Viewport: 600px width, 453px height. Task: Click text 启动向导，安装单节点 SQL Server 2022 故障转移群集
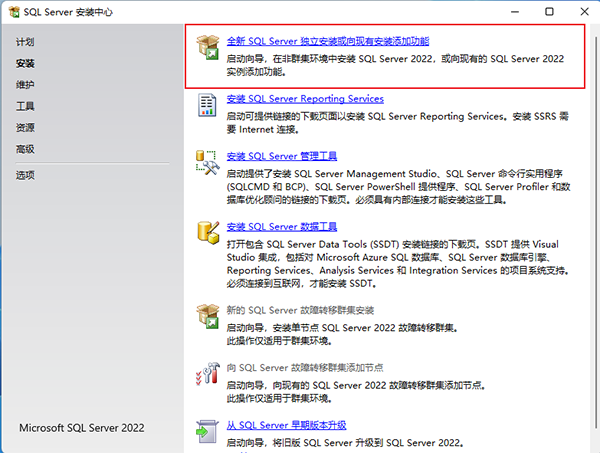[x=342, y=328]
